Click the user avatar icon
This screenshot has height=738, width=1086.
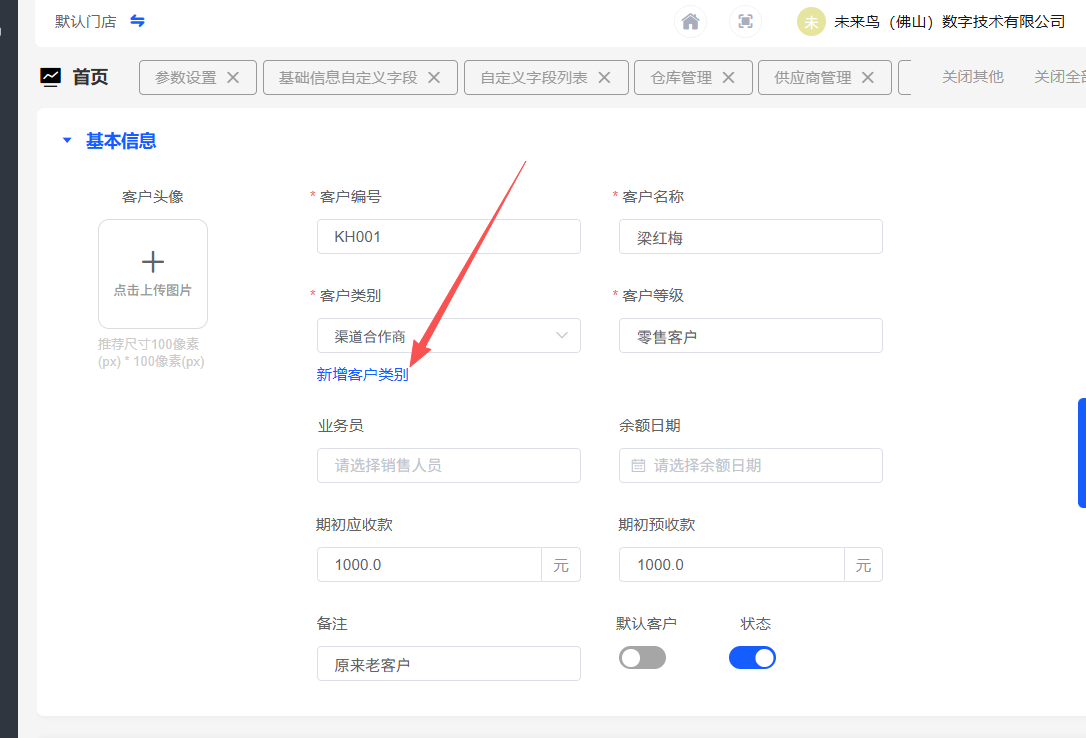811,22
